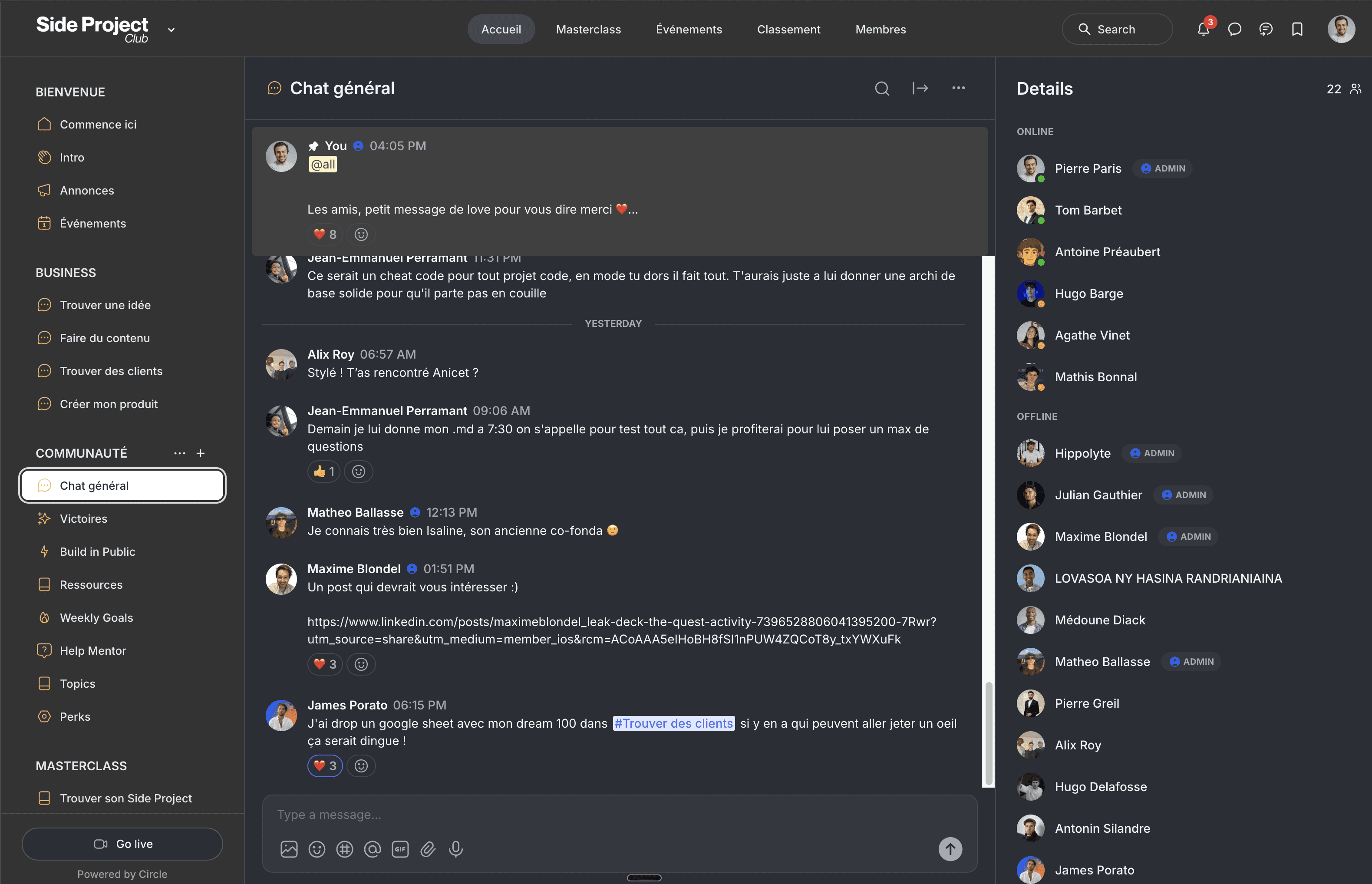
Task: Expand the Side Project Club dropdown
Action: click(171, 30)
